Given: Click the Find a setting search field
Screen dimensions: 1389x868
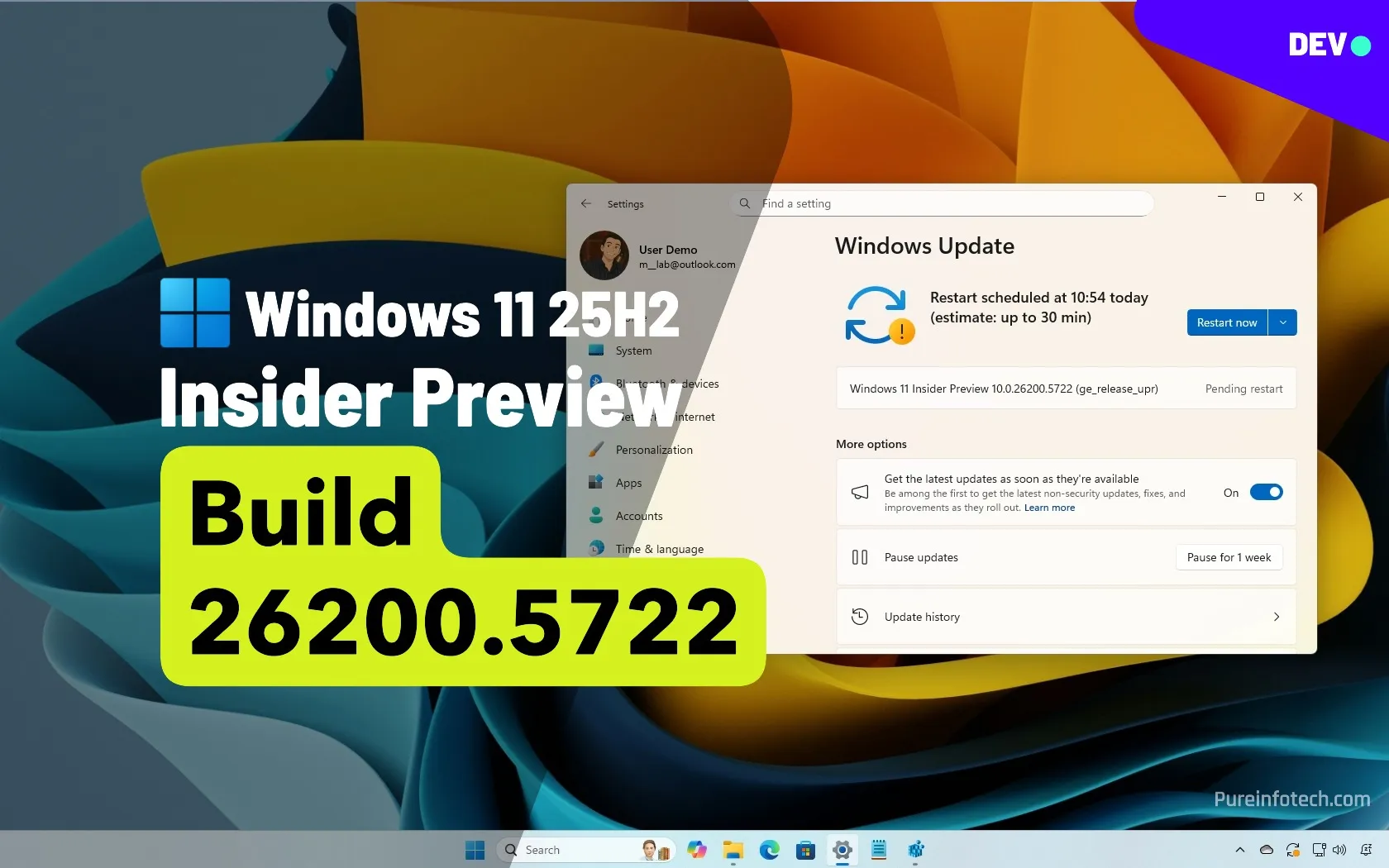Looking at the screenshot, I should click(x=943, y=203).
